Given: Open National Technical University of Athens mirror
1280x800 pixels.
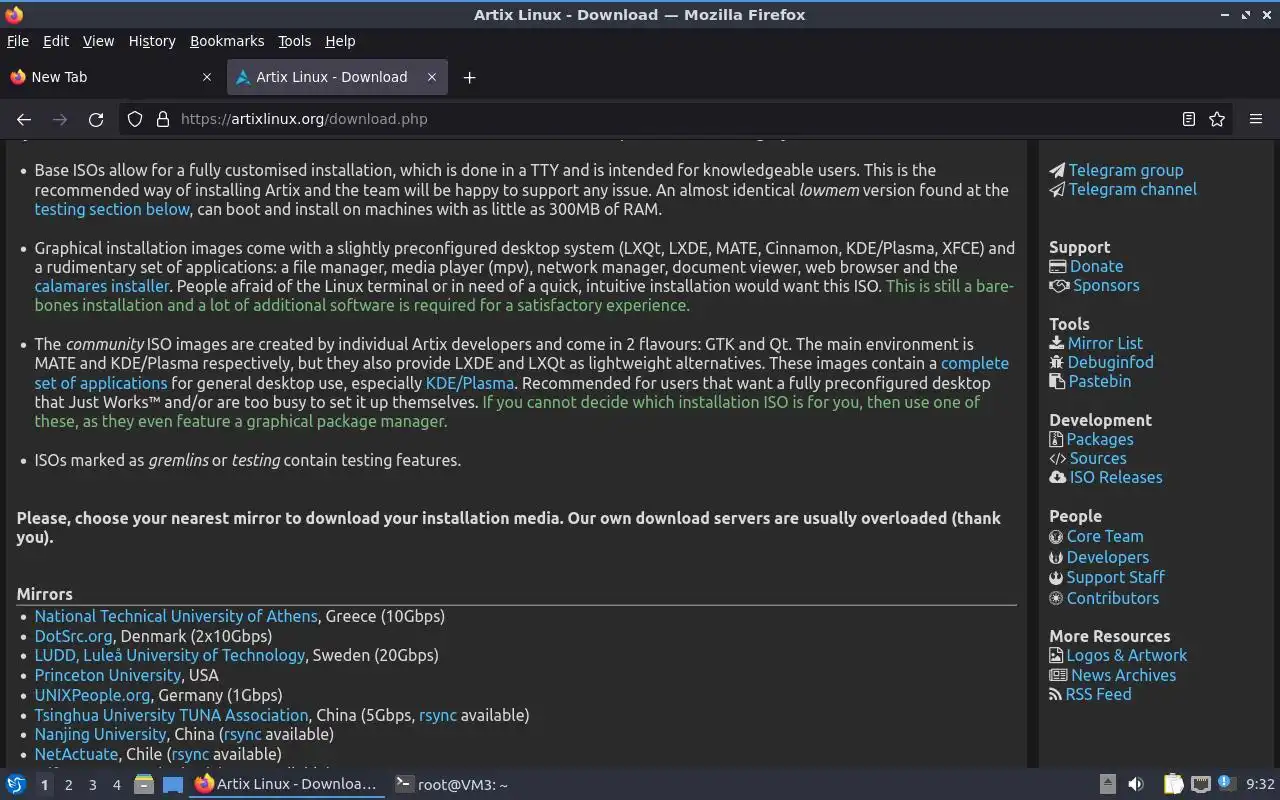Looking at the screenshot, I should 176,616.
